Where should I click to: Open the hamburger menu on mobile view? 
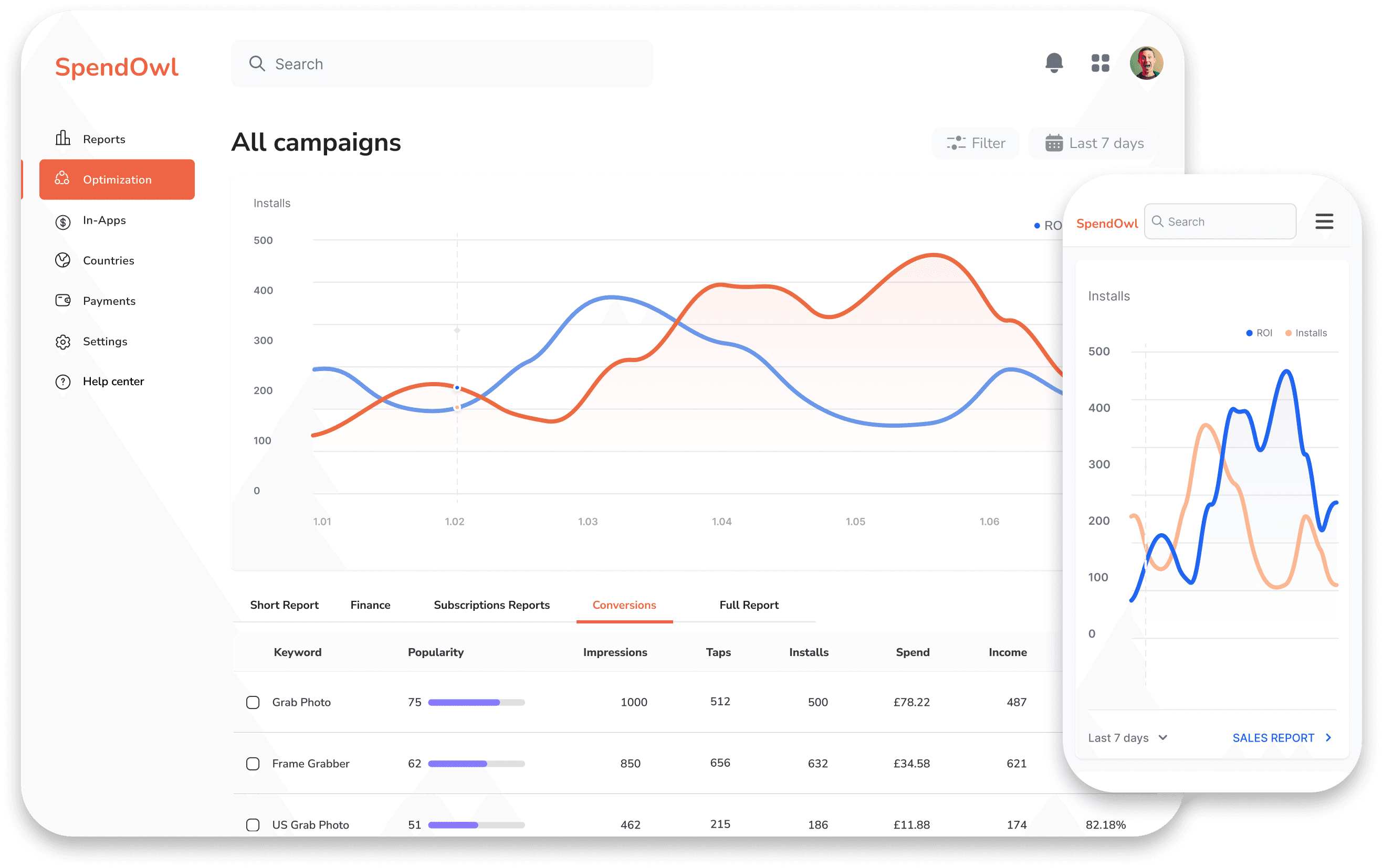pyautogui.click(x=1324, y=221)
